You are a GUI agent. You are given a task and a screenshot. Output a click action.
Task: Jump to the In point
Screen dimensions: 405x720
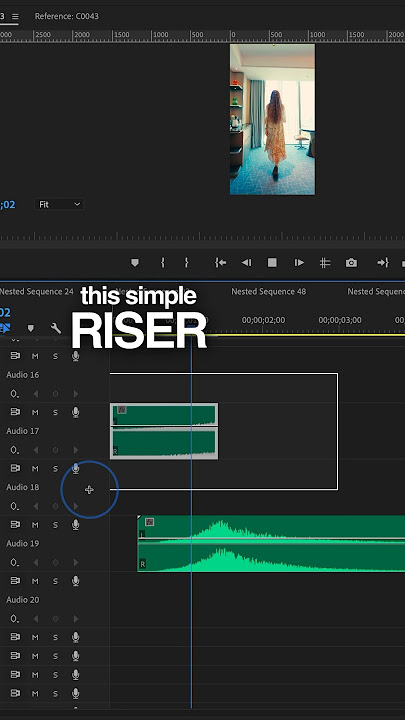220,263
